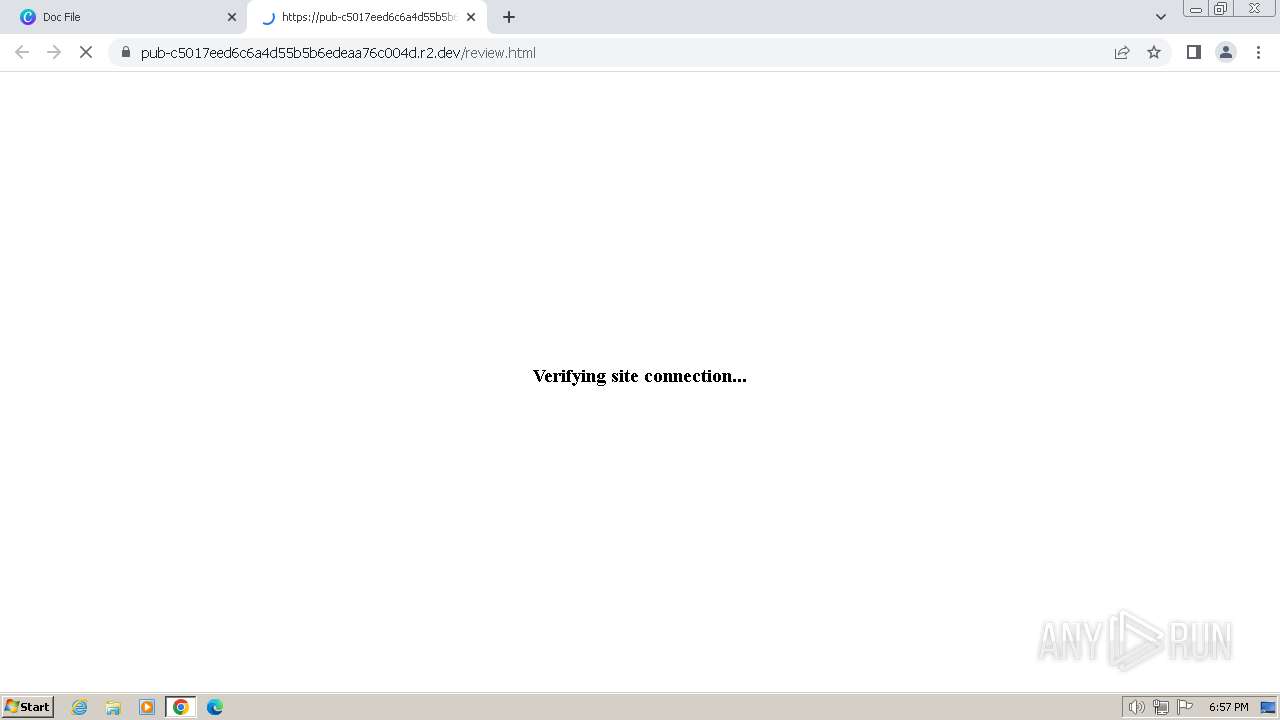
Task: Launch Microsoft Edge from taskbar
Action: [215, 707]
